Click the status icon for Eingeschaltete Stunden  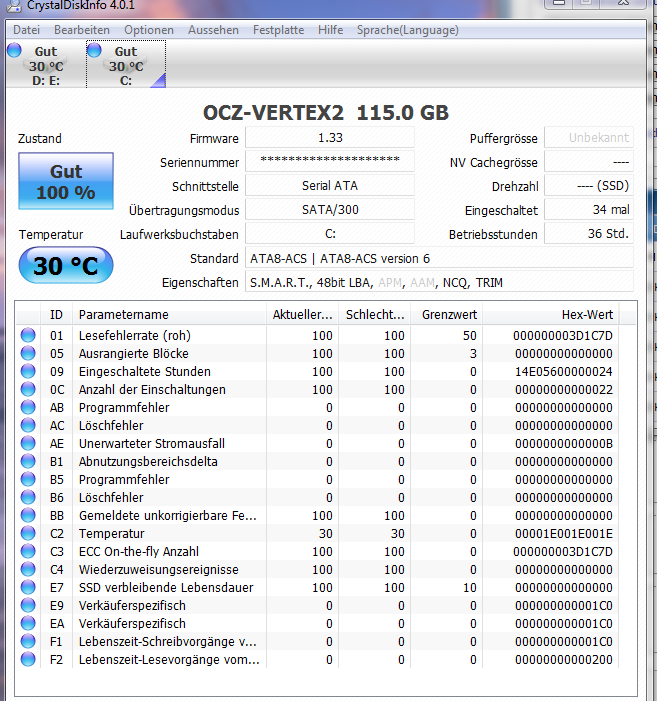[x=28, y=371]
